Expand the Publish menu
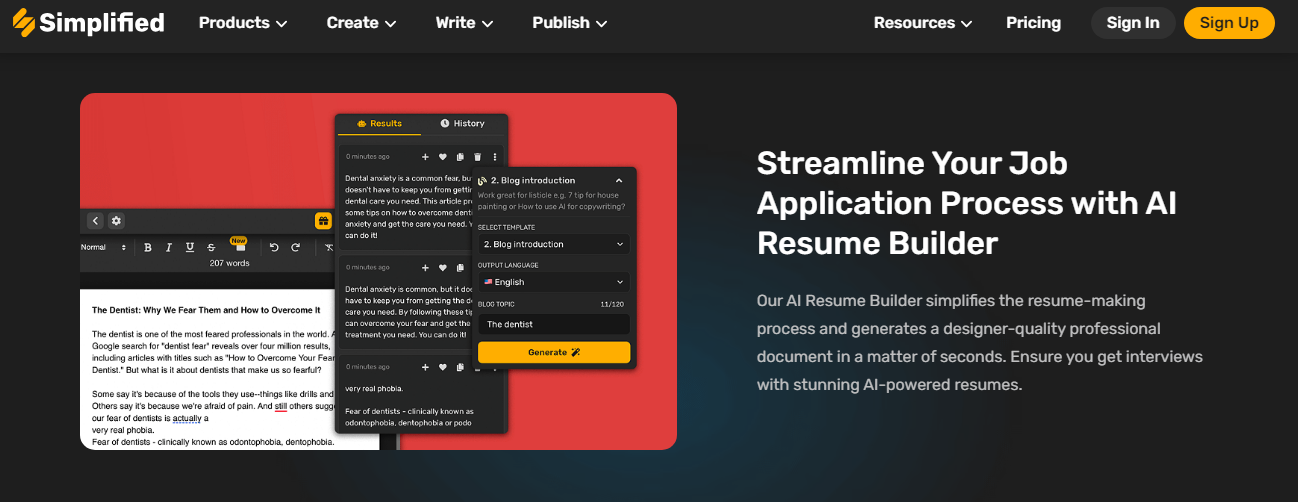The height and width of the screenshot is (502, 1298). coord(570,23)
